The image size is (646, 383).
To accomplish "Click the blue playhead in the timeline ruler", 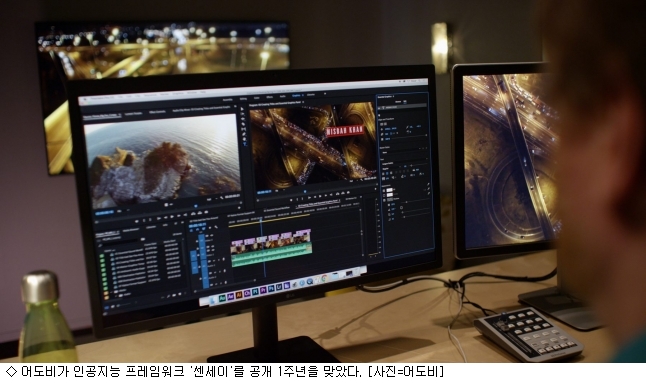I will (x=261, y=219).
